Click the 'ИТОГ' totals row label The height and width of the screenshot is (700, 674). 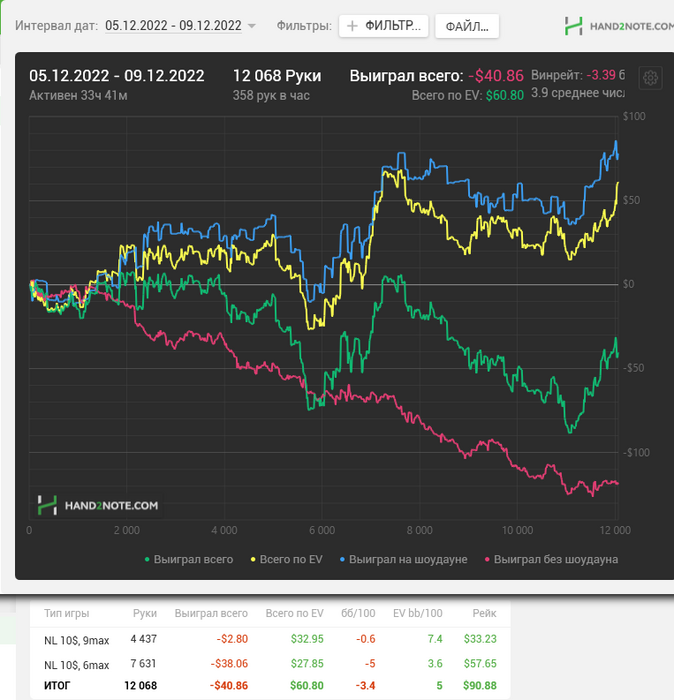(x=57, y=685)
